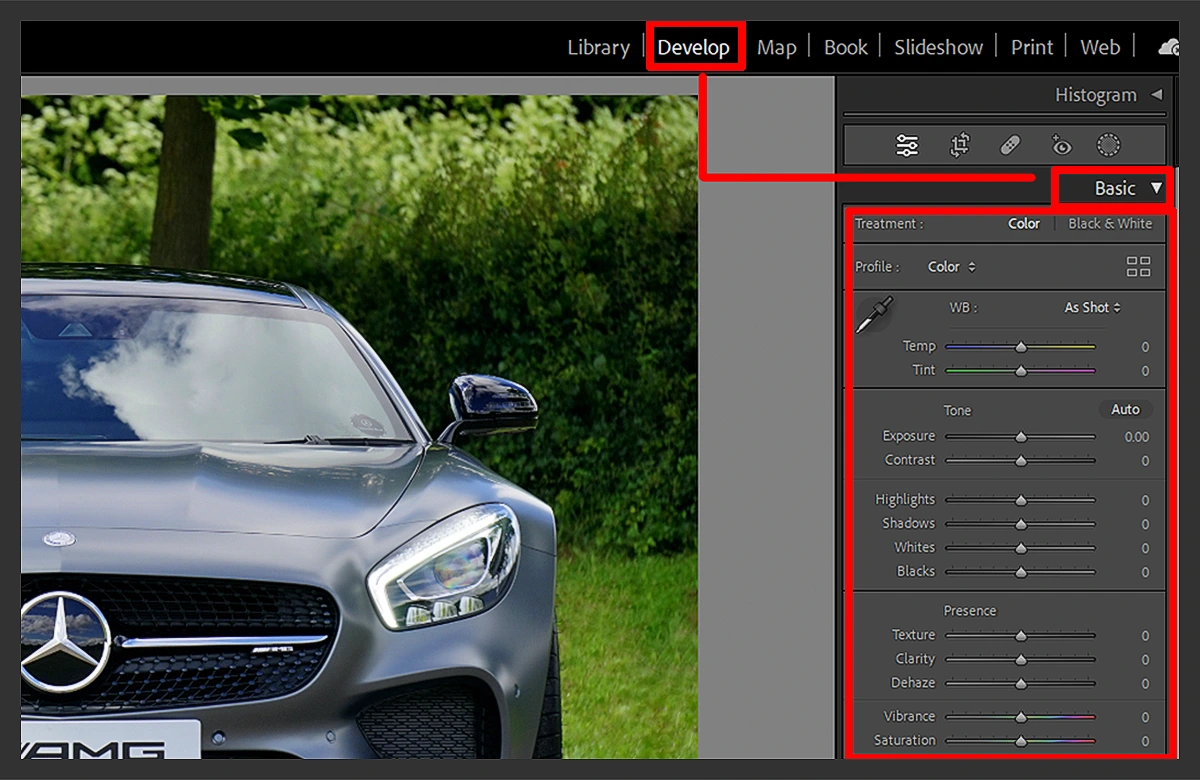
Task: Click the Profile label
Action: click(x=877, y=267)
